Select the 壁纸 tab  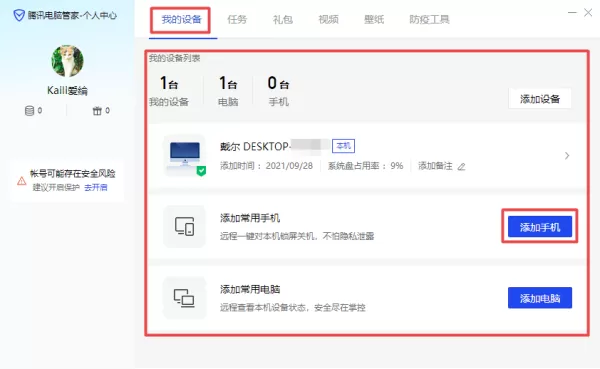coord(374,20)
